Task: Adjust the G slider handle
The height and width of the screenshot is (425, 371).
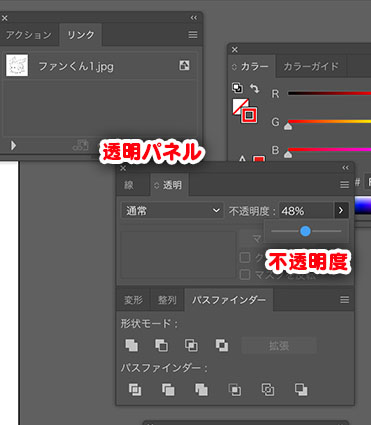Action: point(288,126)
